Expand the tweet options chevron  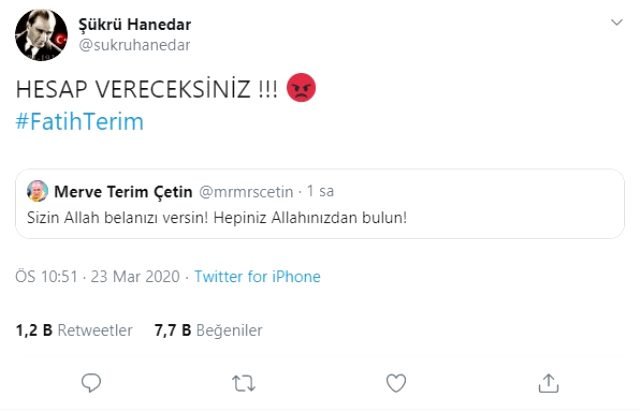[x=614, y=22]
